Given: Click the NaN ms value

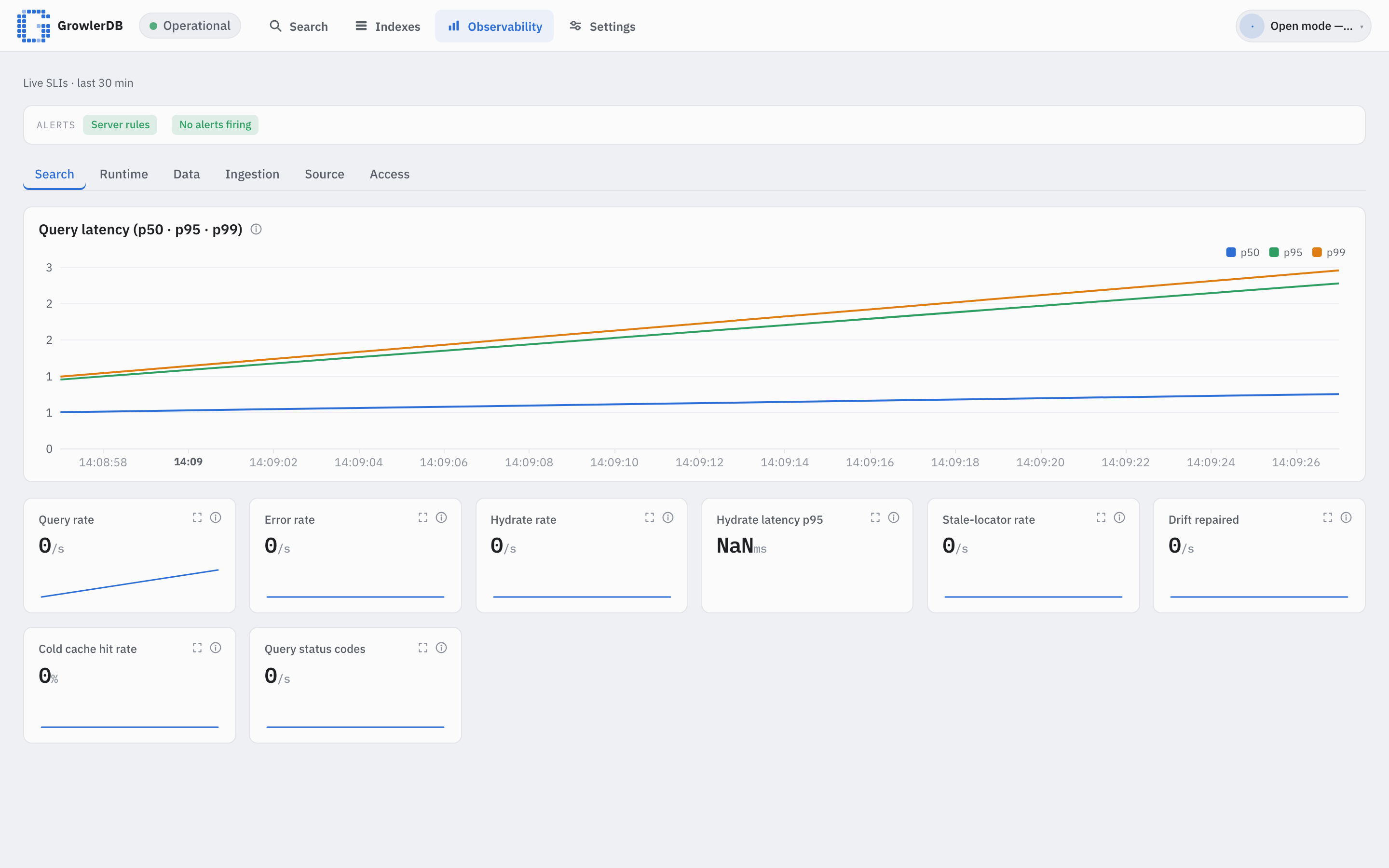Looking at the screenshot, I should (x=741, y=546).
